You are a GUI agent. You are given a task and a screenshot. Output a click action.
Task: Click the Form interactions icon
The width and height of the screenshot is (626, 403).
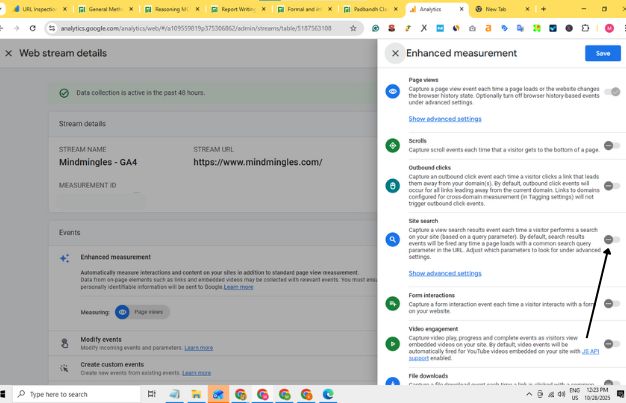click(393, 301)
